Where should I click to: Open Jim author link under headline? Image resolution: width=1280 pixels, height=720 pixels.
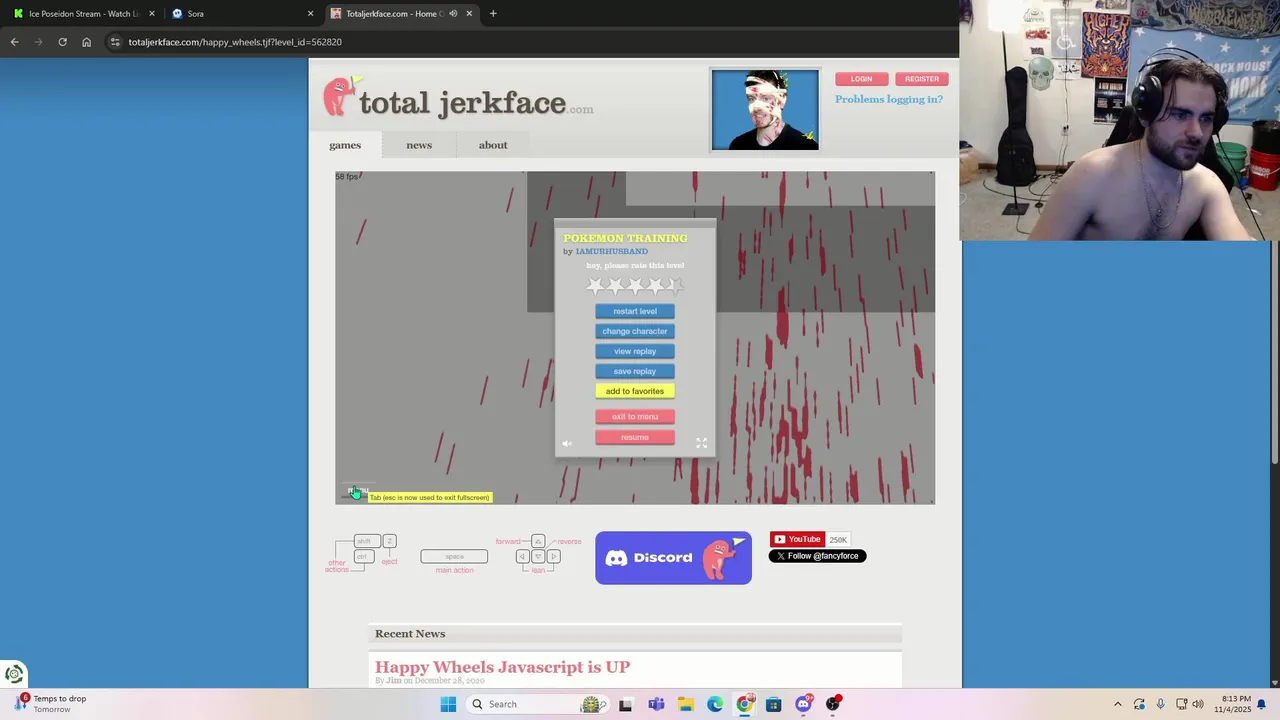[393, 681]
